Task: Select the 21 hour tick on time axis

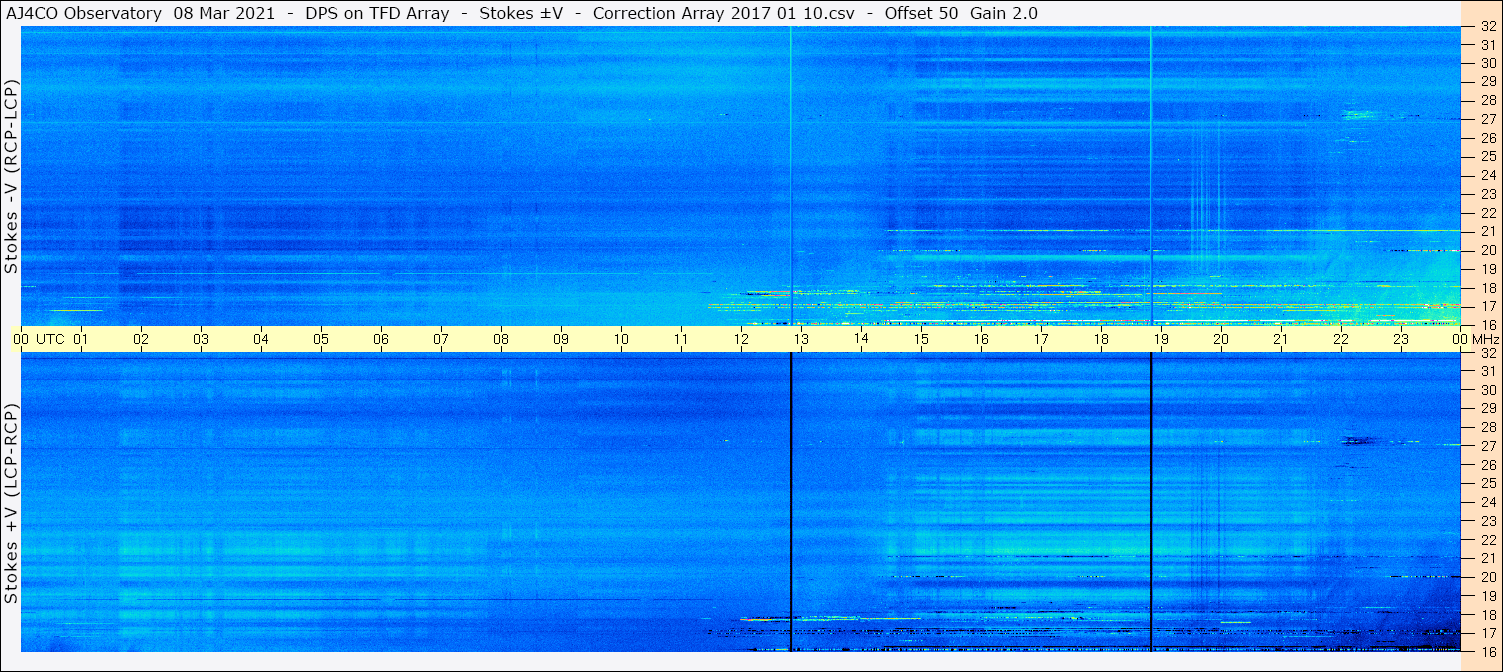Action: pos(1281,339)
